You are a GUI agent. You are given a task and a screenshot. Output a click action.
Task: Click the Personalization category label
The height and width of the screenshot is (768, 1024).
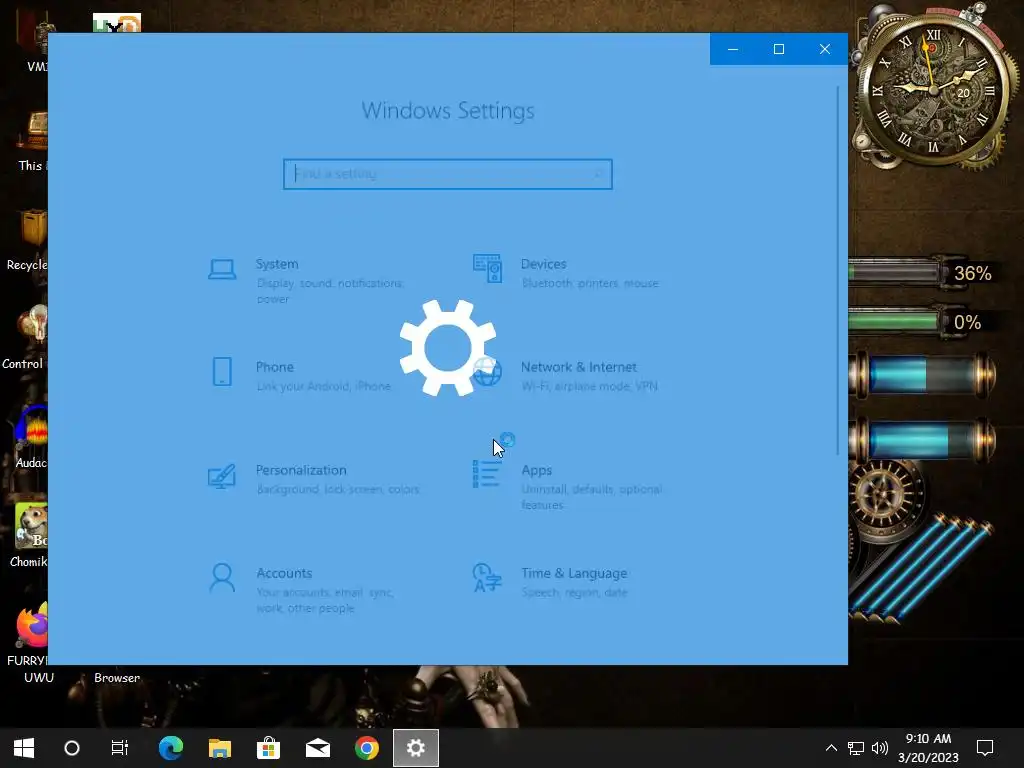click(301, 470)
